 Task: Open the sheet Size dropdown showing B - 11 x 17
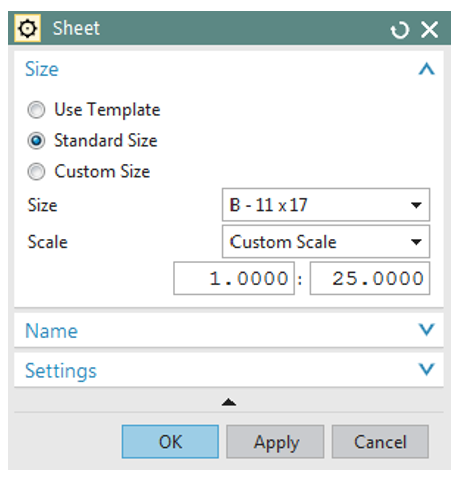[x=326, y=205]
